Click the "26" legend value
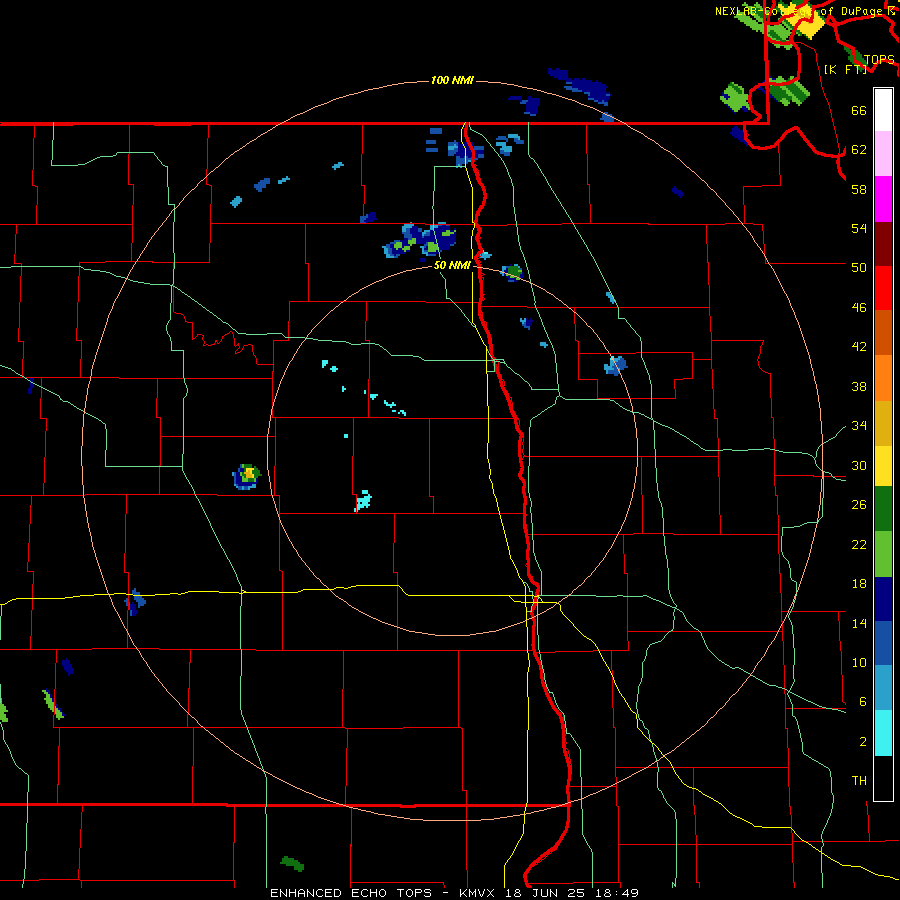This screenshot has height=900, width=900. coord(859,505)
